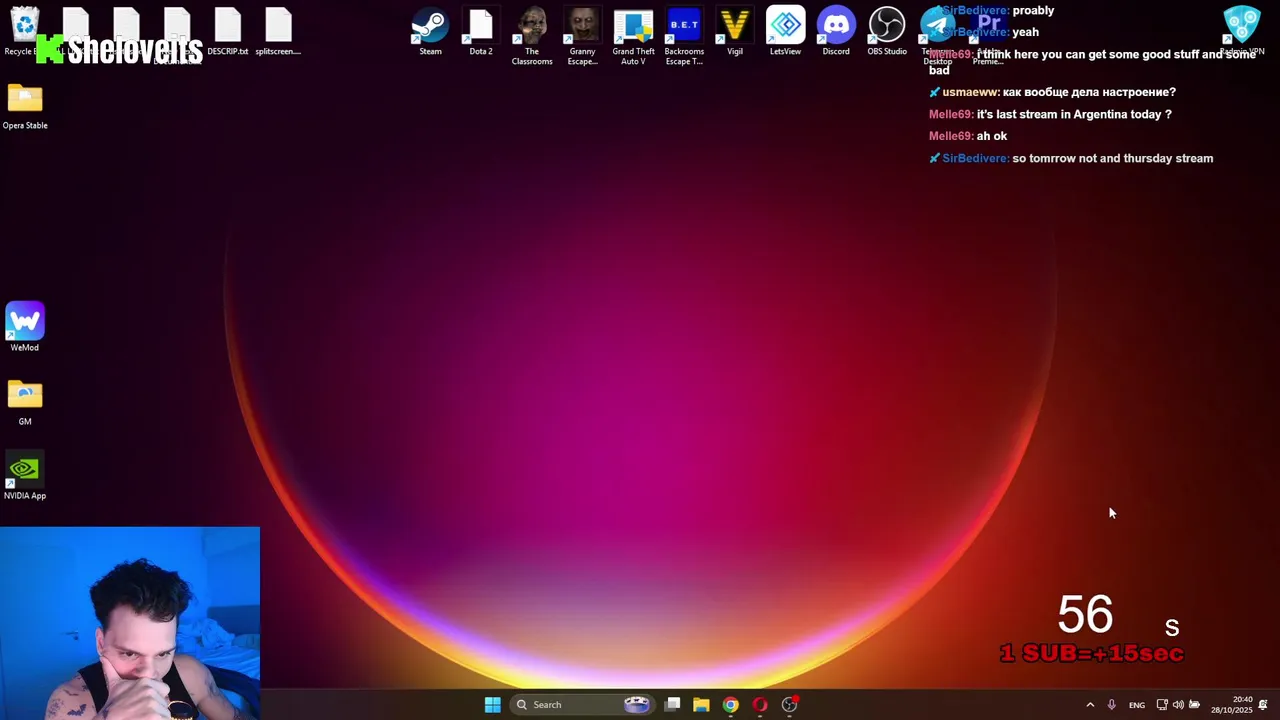Launch the Steam desktop shortcut
This screenshot has height=720, width=1280.
point(430,31)
